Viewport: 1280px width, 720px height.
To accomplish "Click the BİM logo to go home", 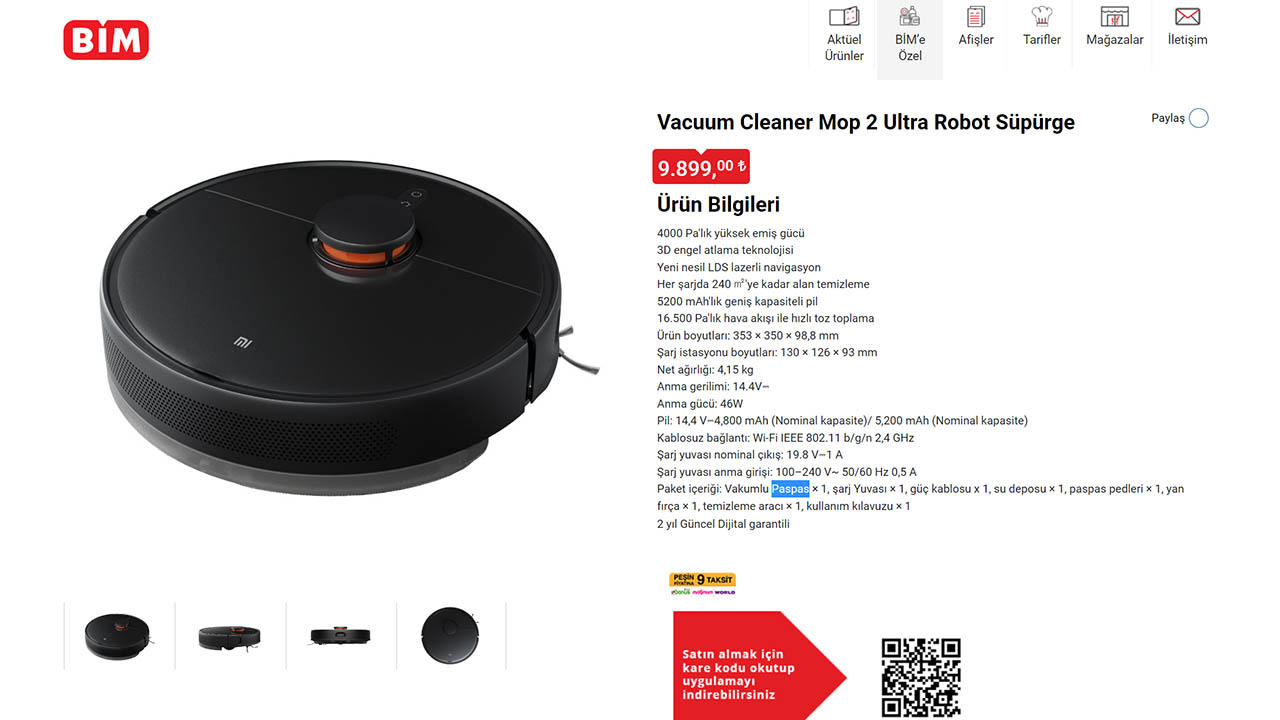I will coord(106,40).
